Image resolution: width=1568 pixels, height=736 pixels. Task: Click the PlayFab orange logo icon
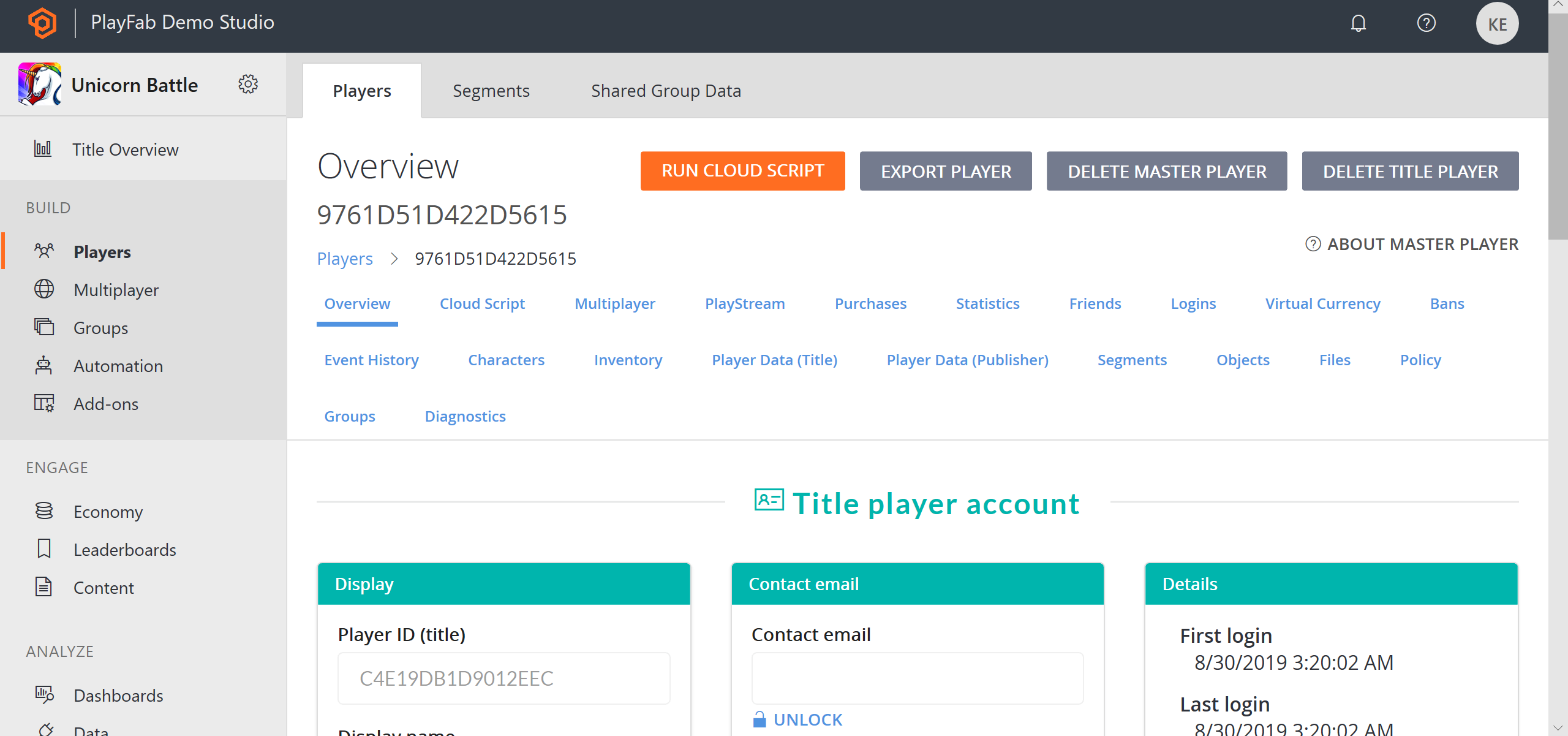click(41, 22)
